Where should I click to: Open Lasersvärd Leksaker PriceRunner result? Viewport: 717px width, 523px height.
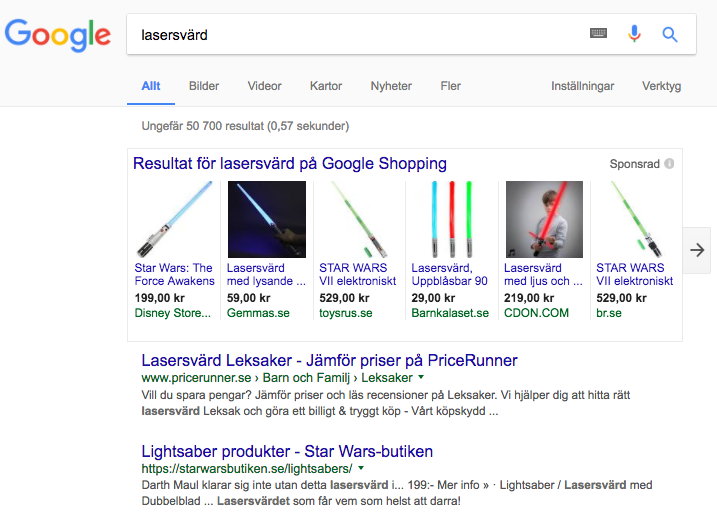click(x=329, y=361)
